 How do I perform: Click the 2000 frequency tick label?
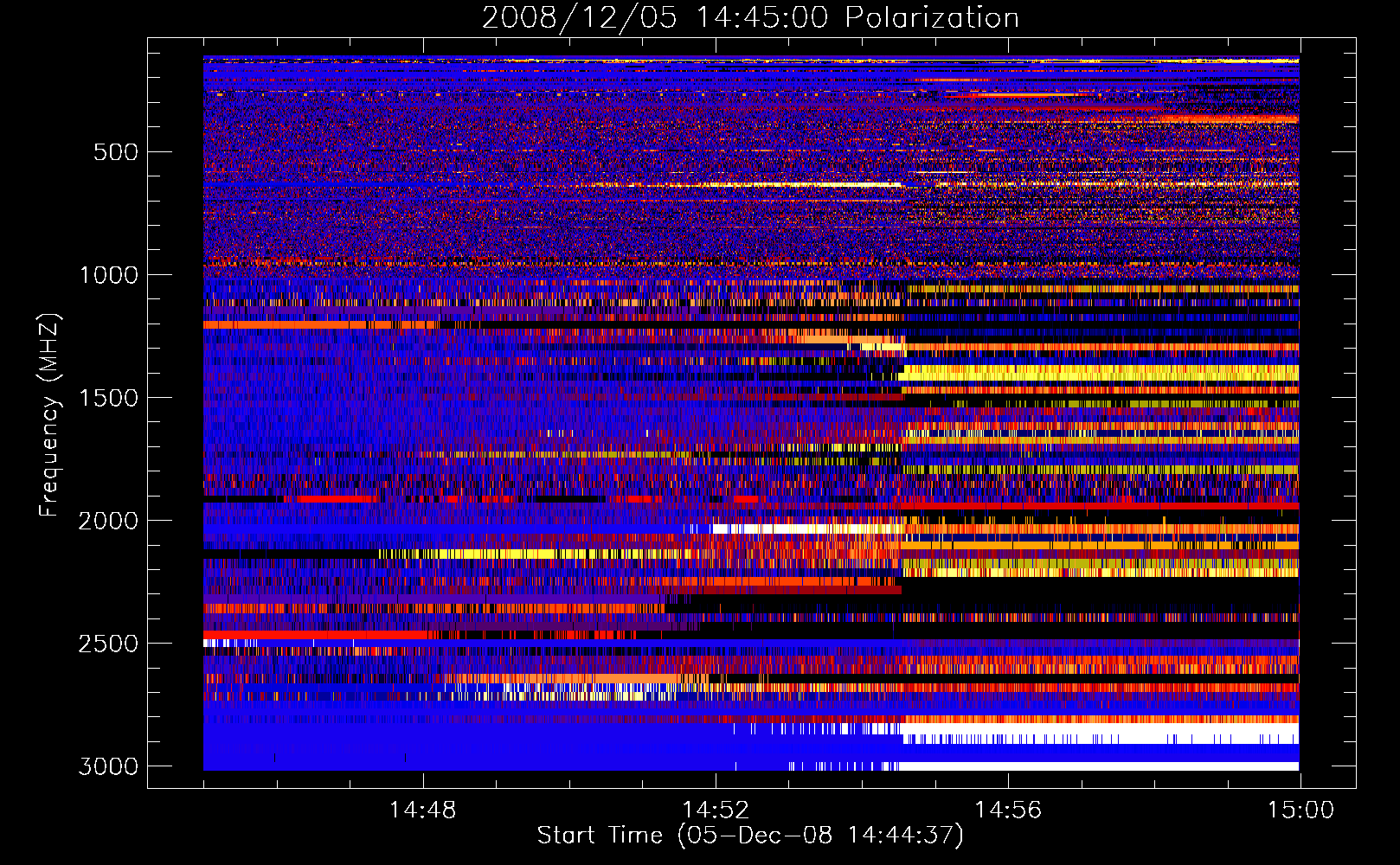pos(108,521)
